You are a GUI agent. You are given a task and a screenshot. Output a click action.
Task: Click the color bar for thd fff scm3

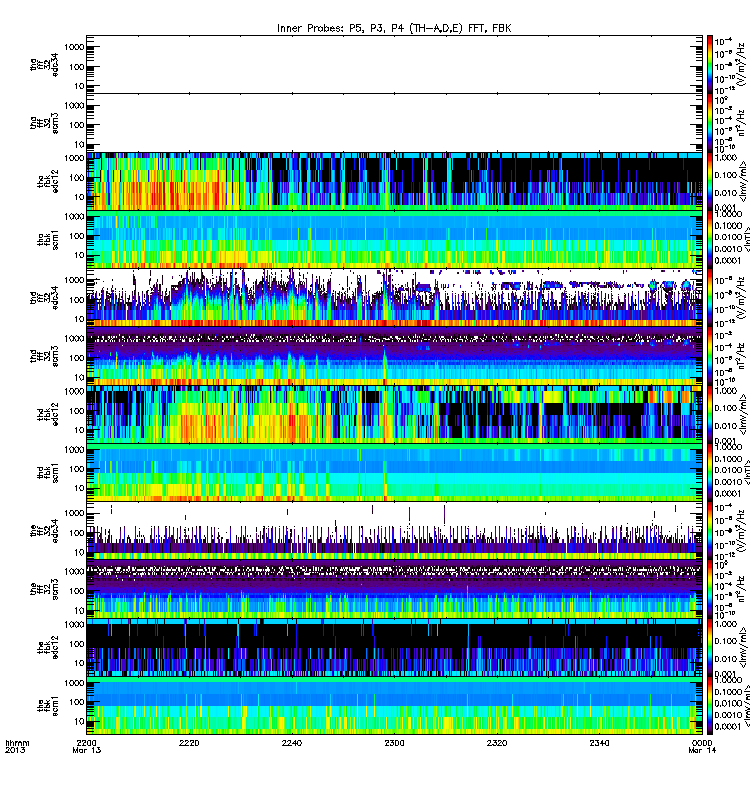(710, 356)
